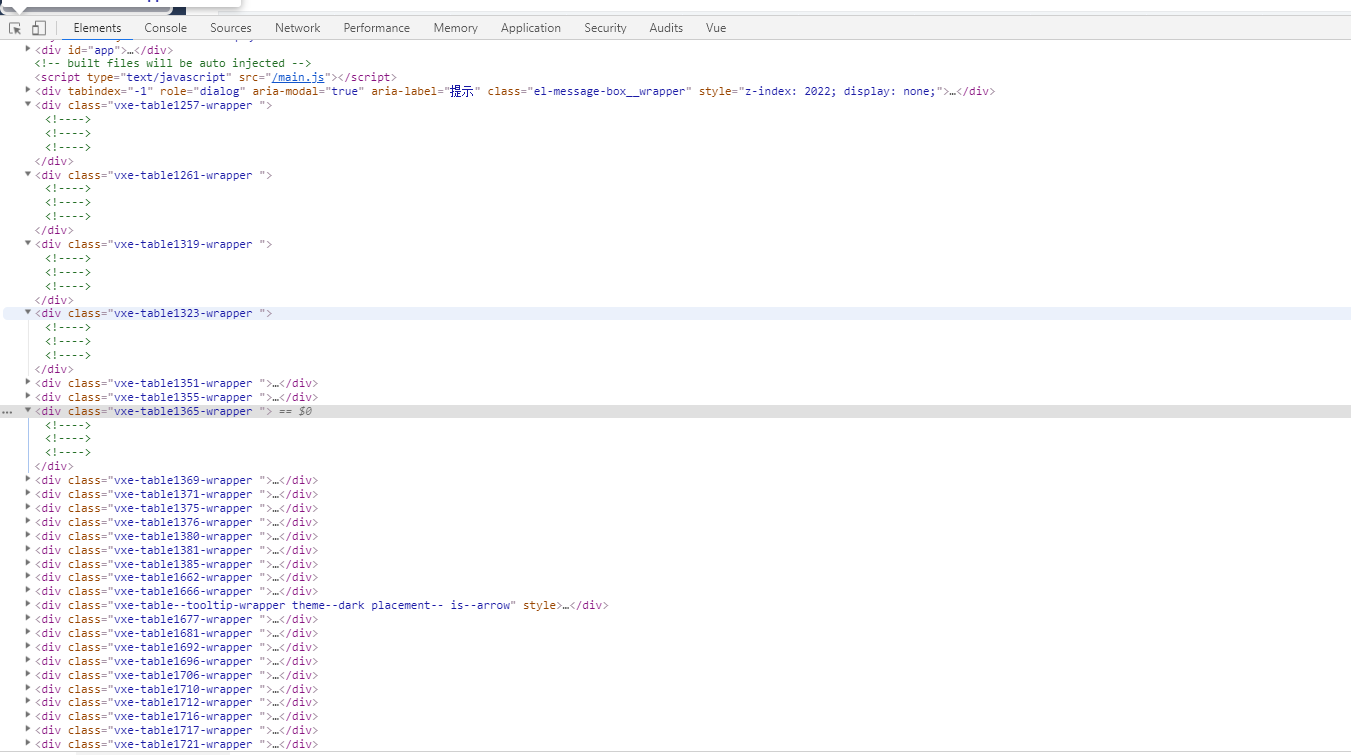Open the Security tab
1351x755 pixels.
[x=605, y=28]
